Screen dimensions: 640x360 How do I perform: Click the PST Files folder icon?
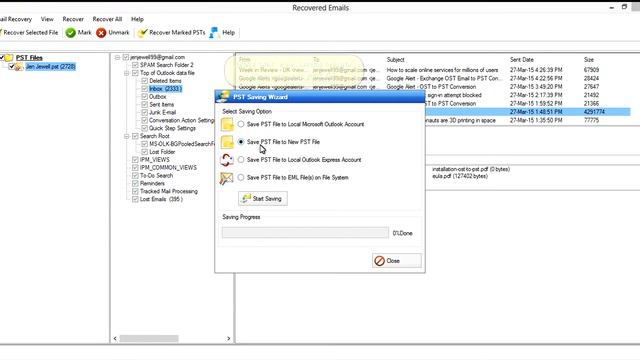click(9, 58)
